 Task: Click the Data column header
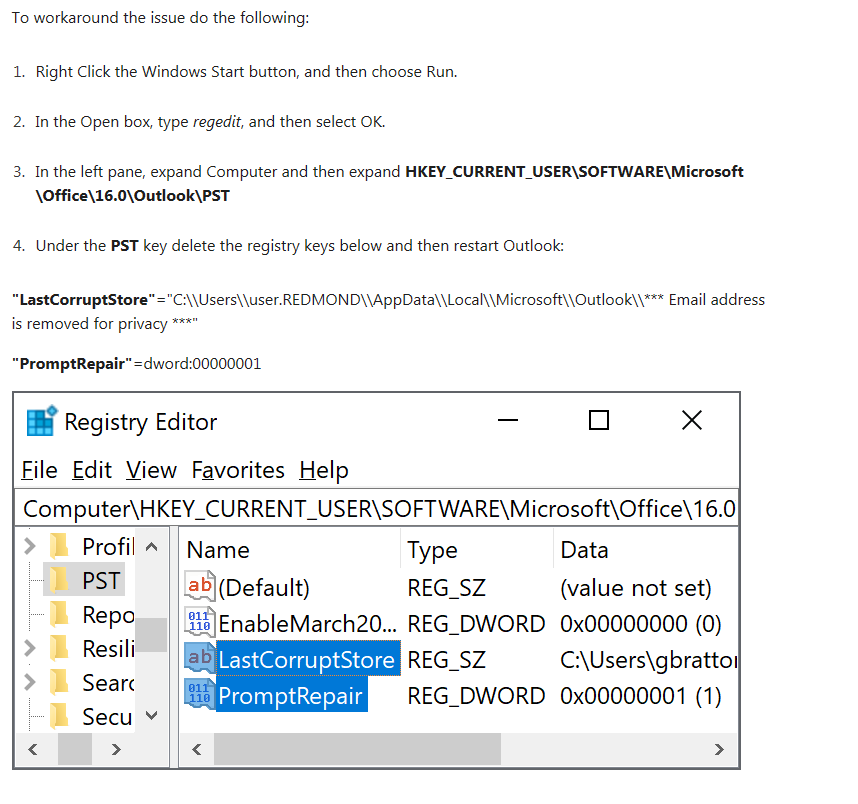[584, 550]
